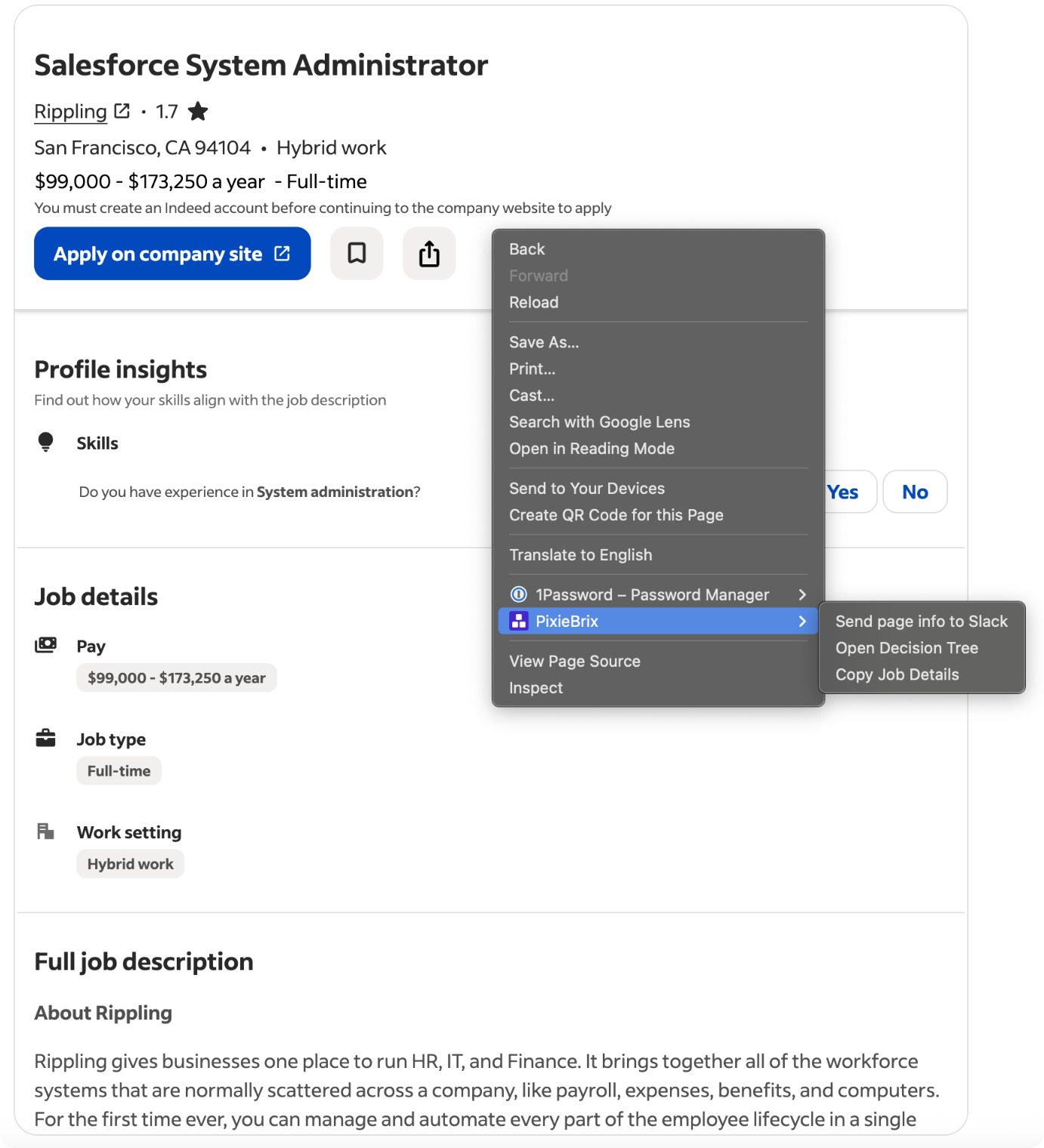The height and width of the screenshot is (1148, 1044).
Task: Select Open Decision Tree option
Action: 907,648
